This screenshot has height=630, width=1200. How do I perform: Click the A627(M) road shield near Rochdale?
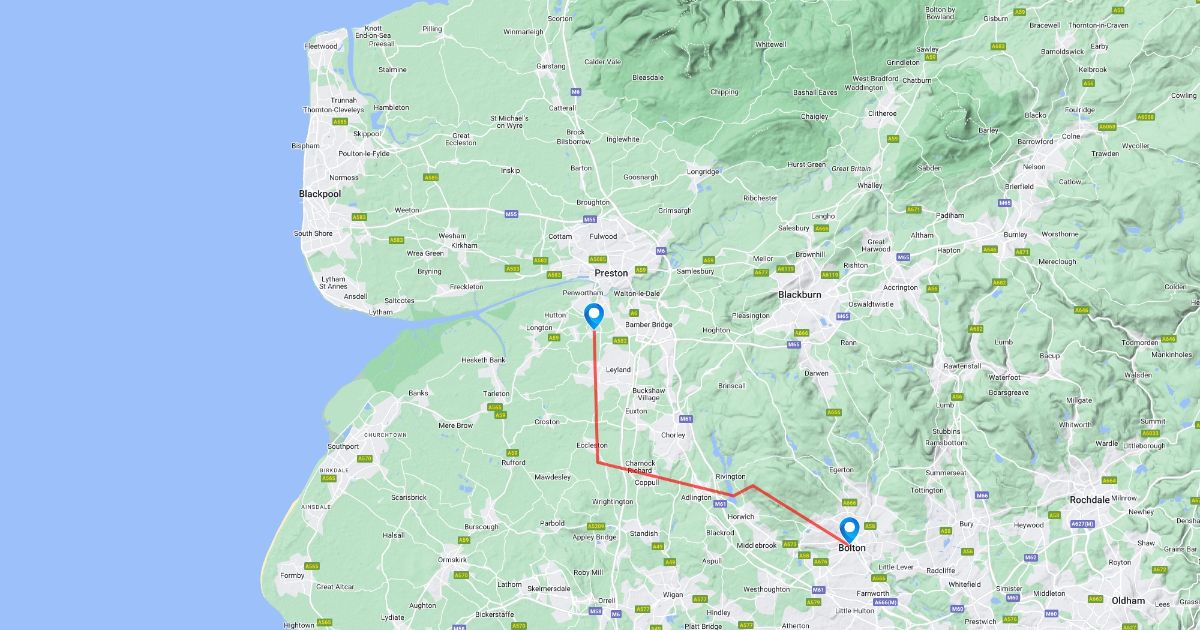coord(1084,523)
